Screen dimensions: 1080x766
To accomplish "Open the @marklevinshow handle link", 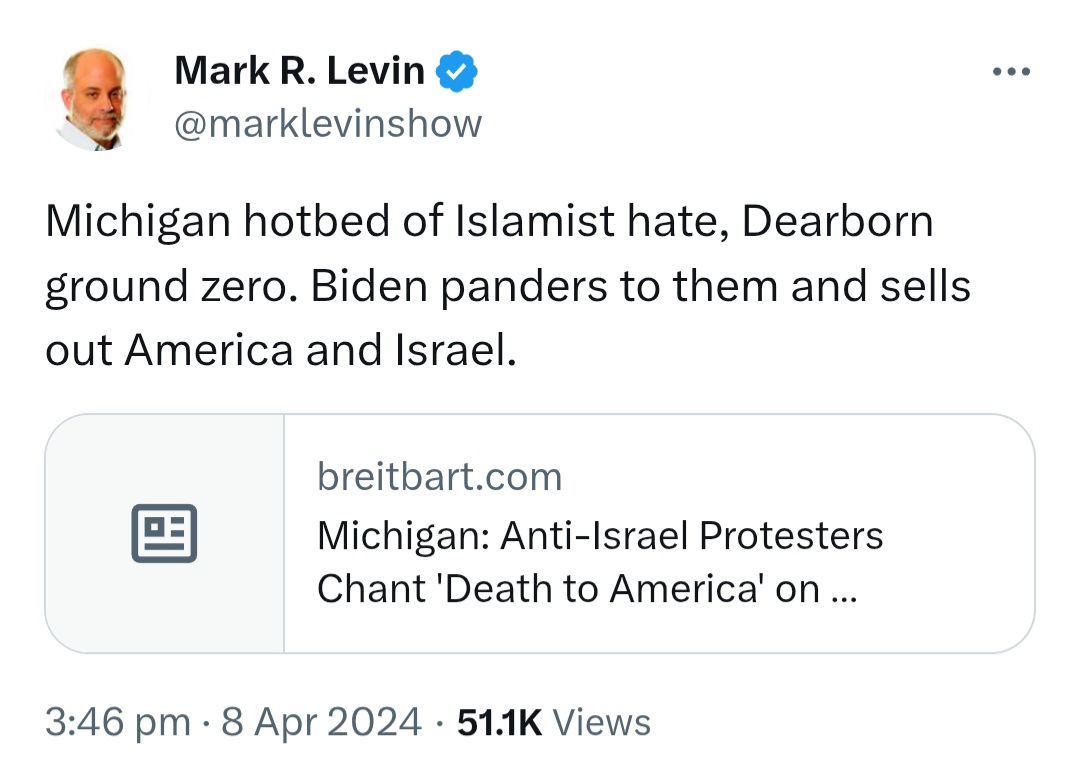I will coord(328,124).
